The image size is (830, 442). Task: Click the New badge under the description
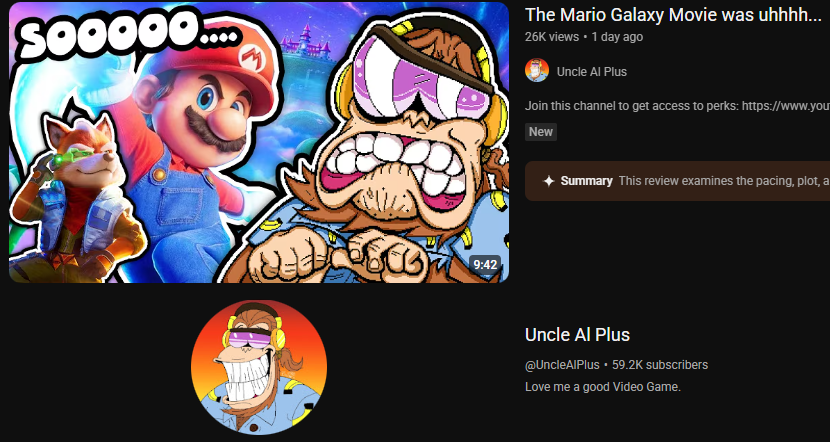[540, 132]
